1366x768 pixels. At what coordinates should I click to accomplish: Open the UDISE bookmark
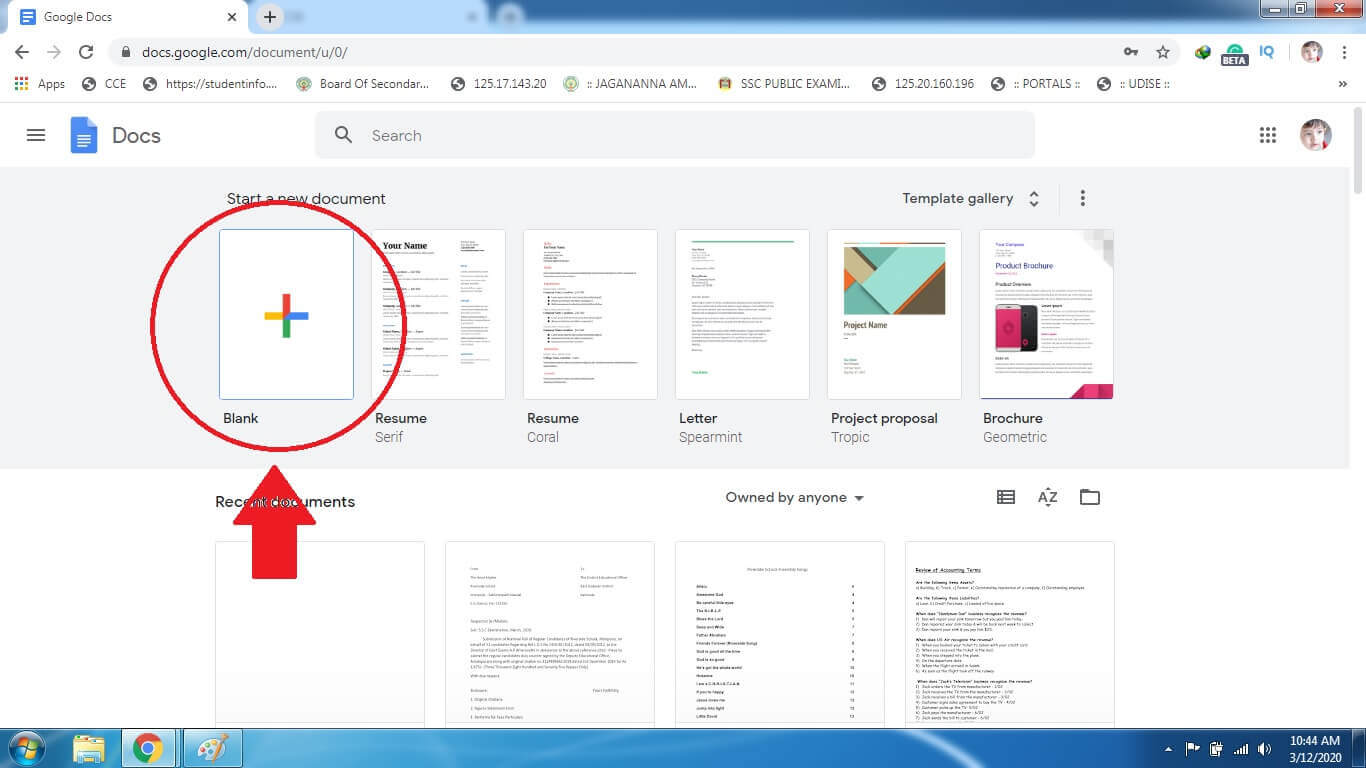[x=1133, y=84]
